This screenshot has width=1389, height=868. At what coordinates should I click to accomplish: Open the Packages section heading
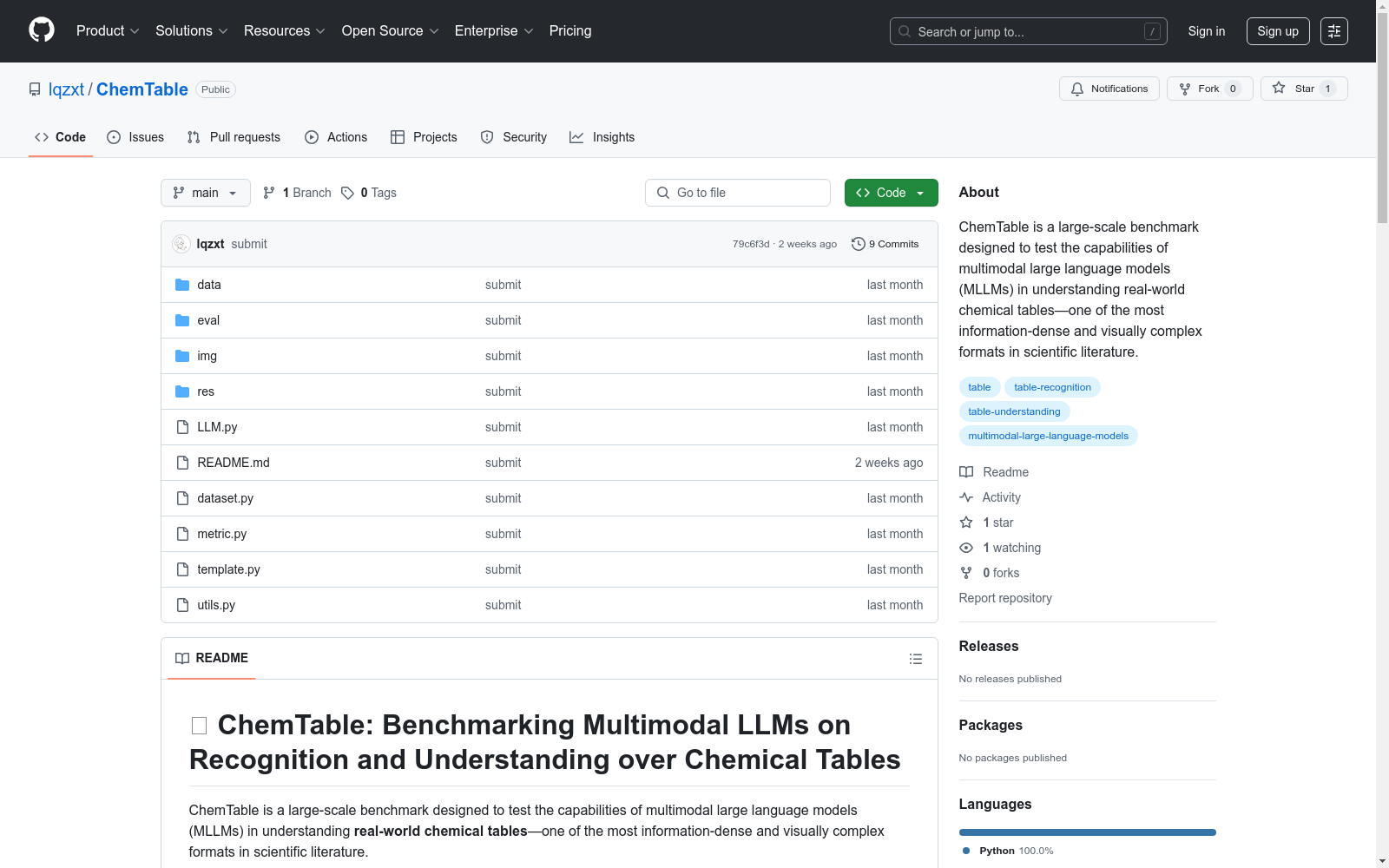[x=991, y=725]
